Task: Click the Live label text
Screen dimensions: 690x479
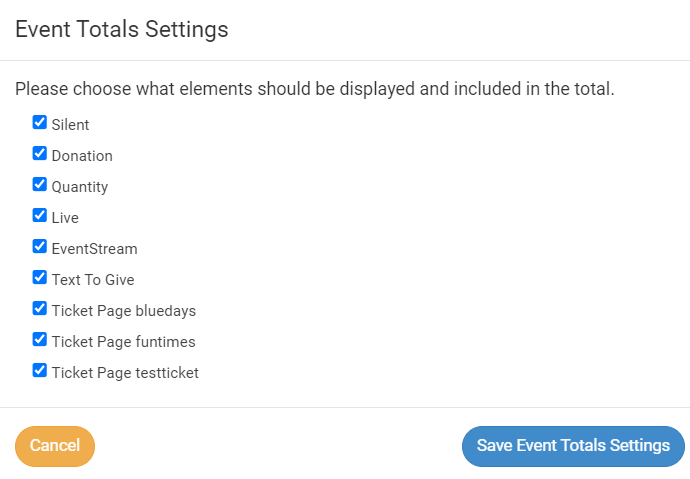Action: pyautogui.click(x=65, y=218)
